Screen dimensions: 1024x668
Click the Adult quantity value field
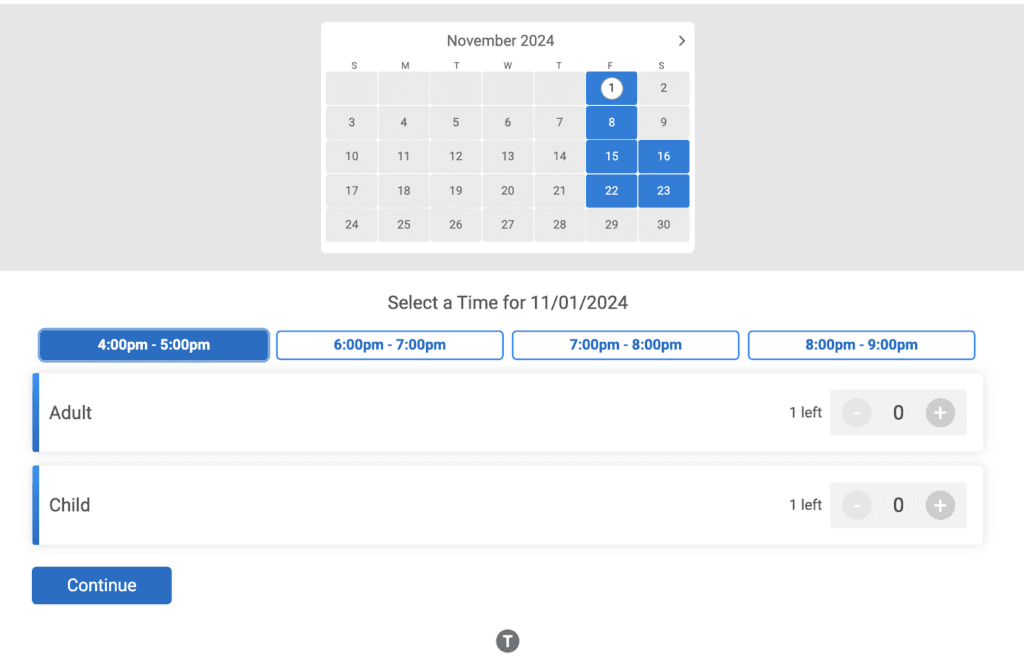(x=898, y=412)
